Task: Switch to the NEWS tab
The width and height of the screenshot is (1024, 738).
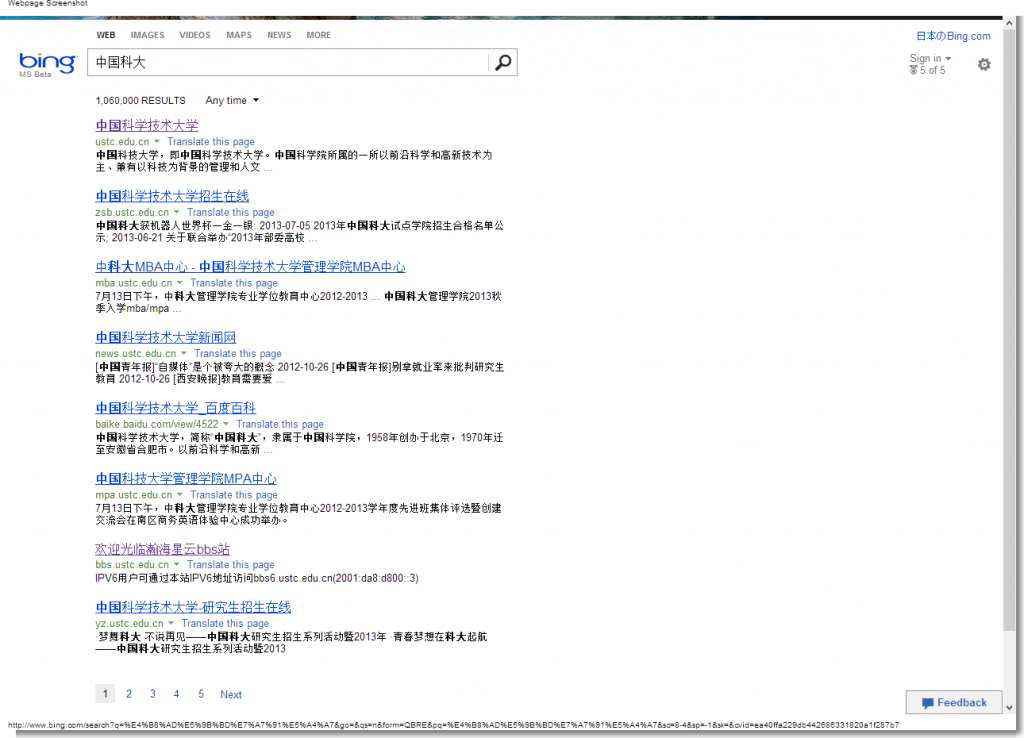Action: pyautogui.click(x=279, y=35)
